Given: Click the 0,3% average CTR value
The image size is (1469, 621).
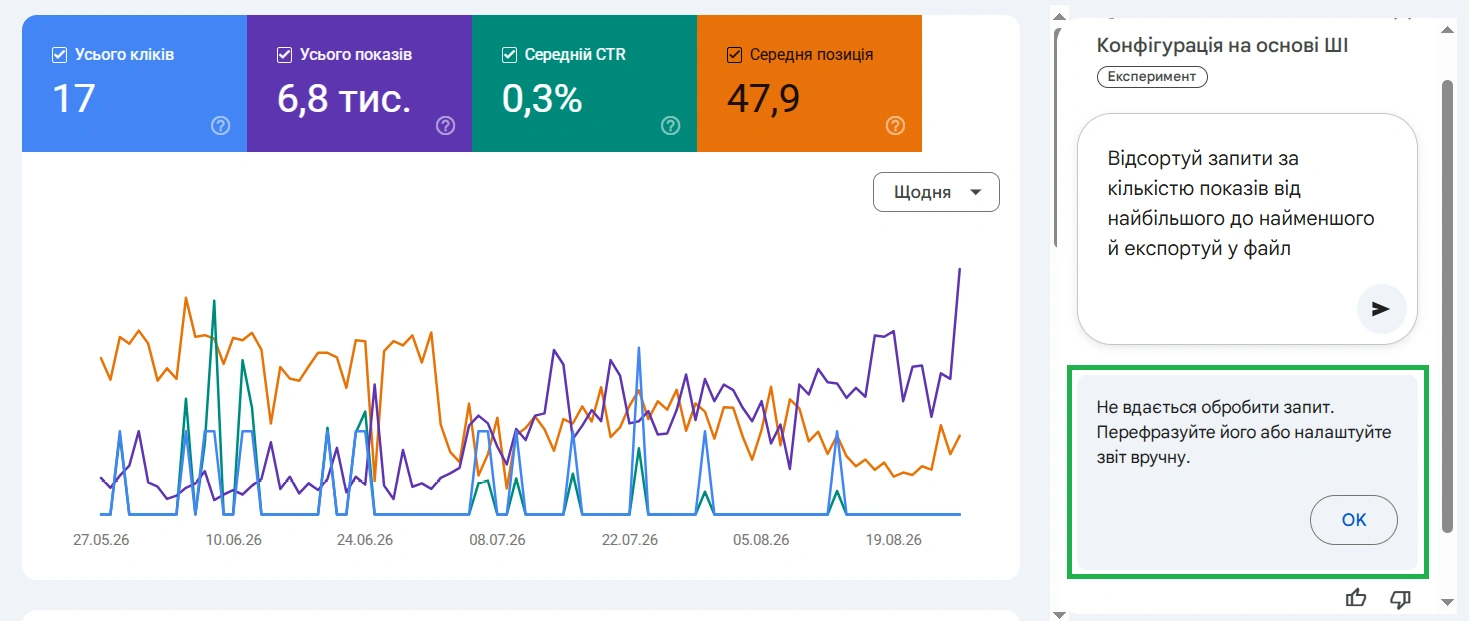Looking at the screenshot, I should click(x=541, y=99).
